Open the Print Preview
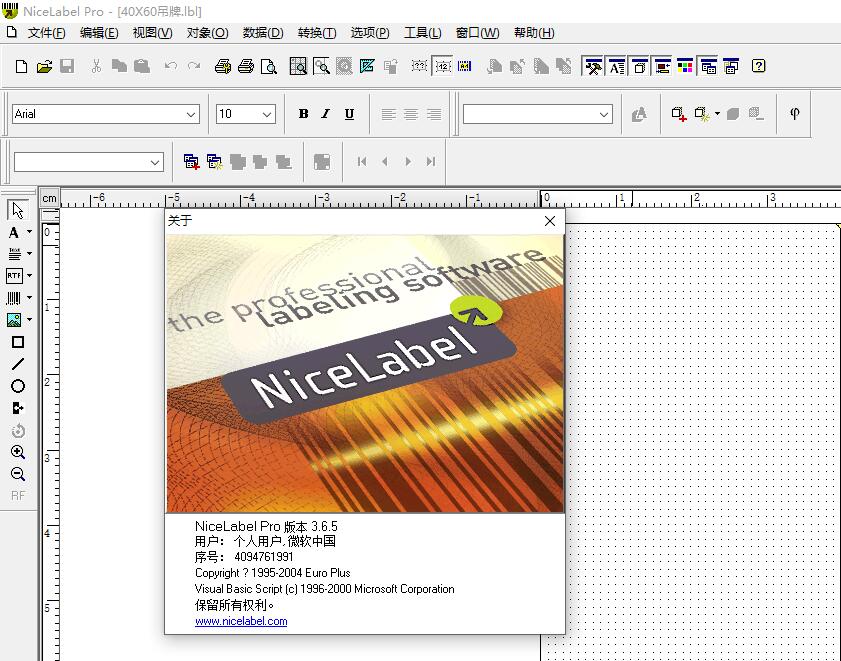The image size is (841, 661). (x=268, y=65)
